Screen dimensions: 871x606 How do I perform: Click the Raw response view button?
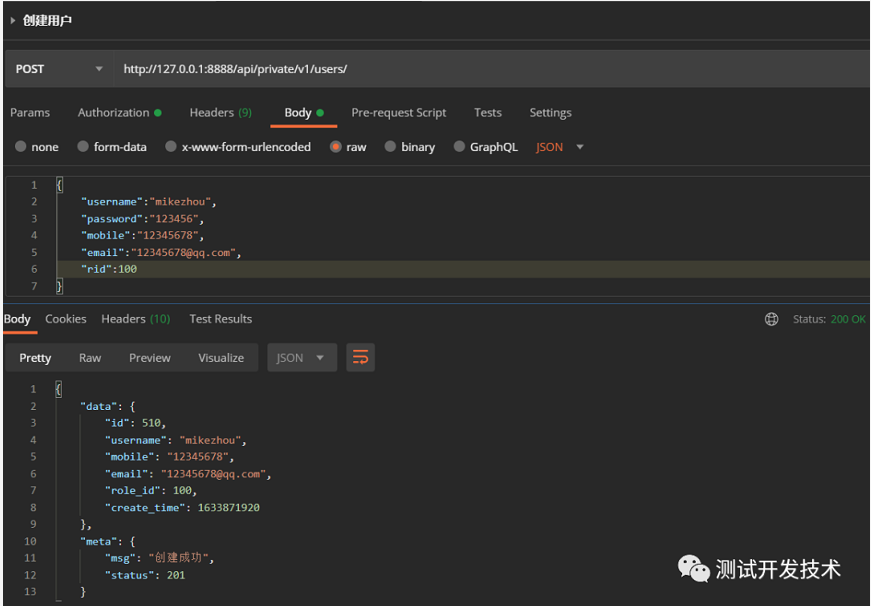click(x=90, y=358)
